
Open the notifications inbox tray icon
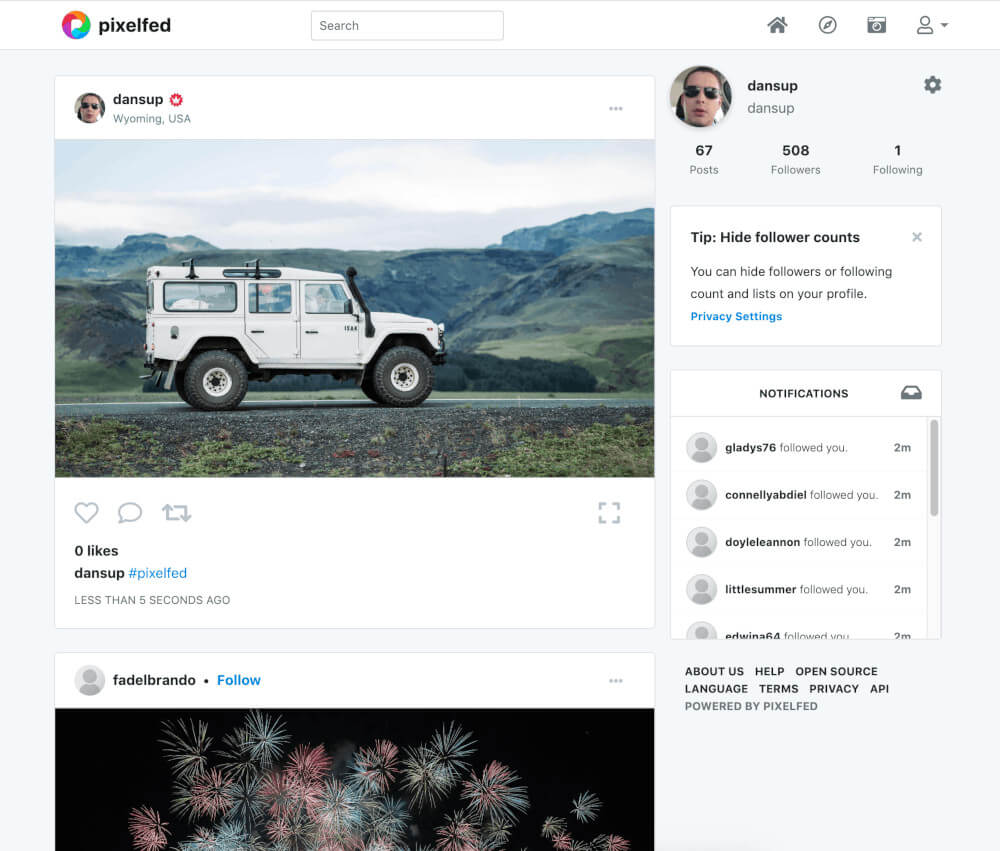[911, 393]
